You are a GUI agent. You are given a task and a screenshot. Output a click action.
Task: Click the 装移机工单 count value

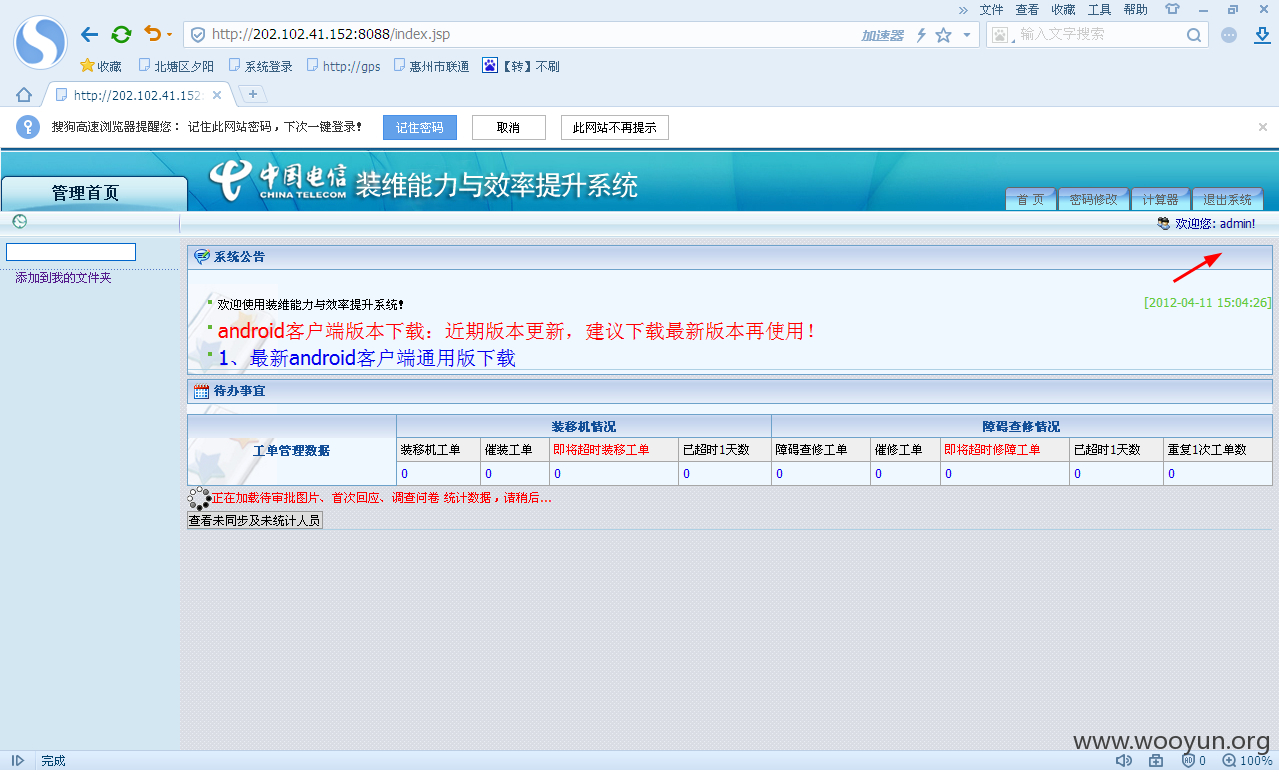404,474
